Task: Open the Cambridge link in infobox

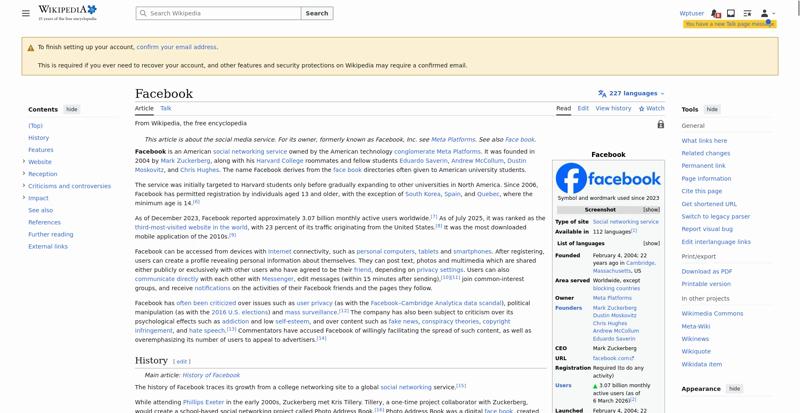Action: pos(640,263)
